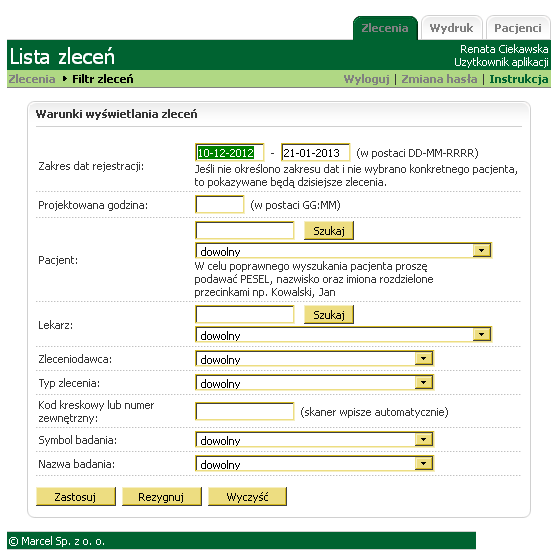Go to Zlecenia breadcrumb link

[x=32, y=79]
